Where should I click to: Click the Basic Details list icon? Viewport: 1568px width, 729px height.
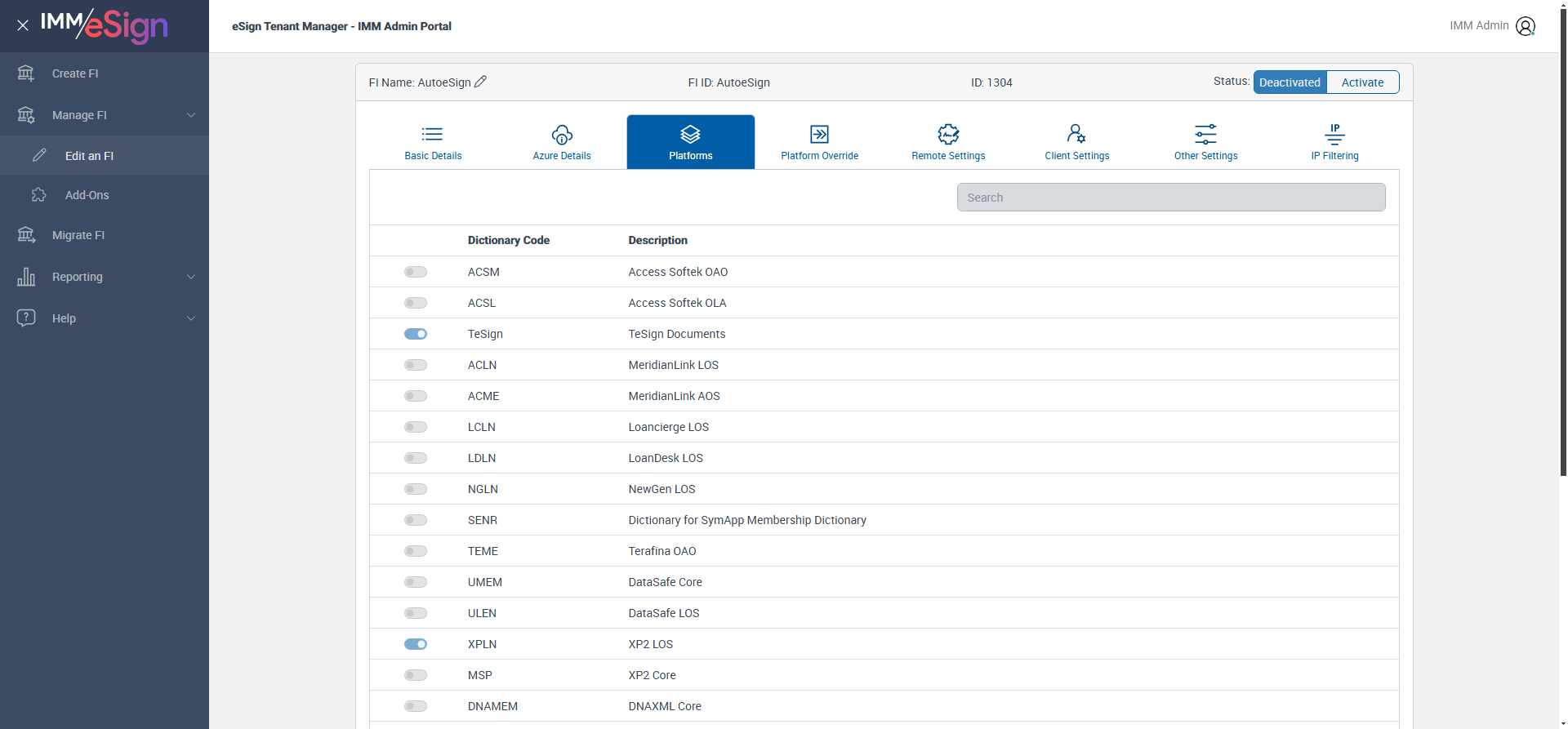coord(433,134)
